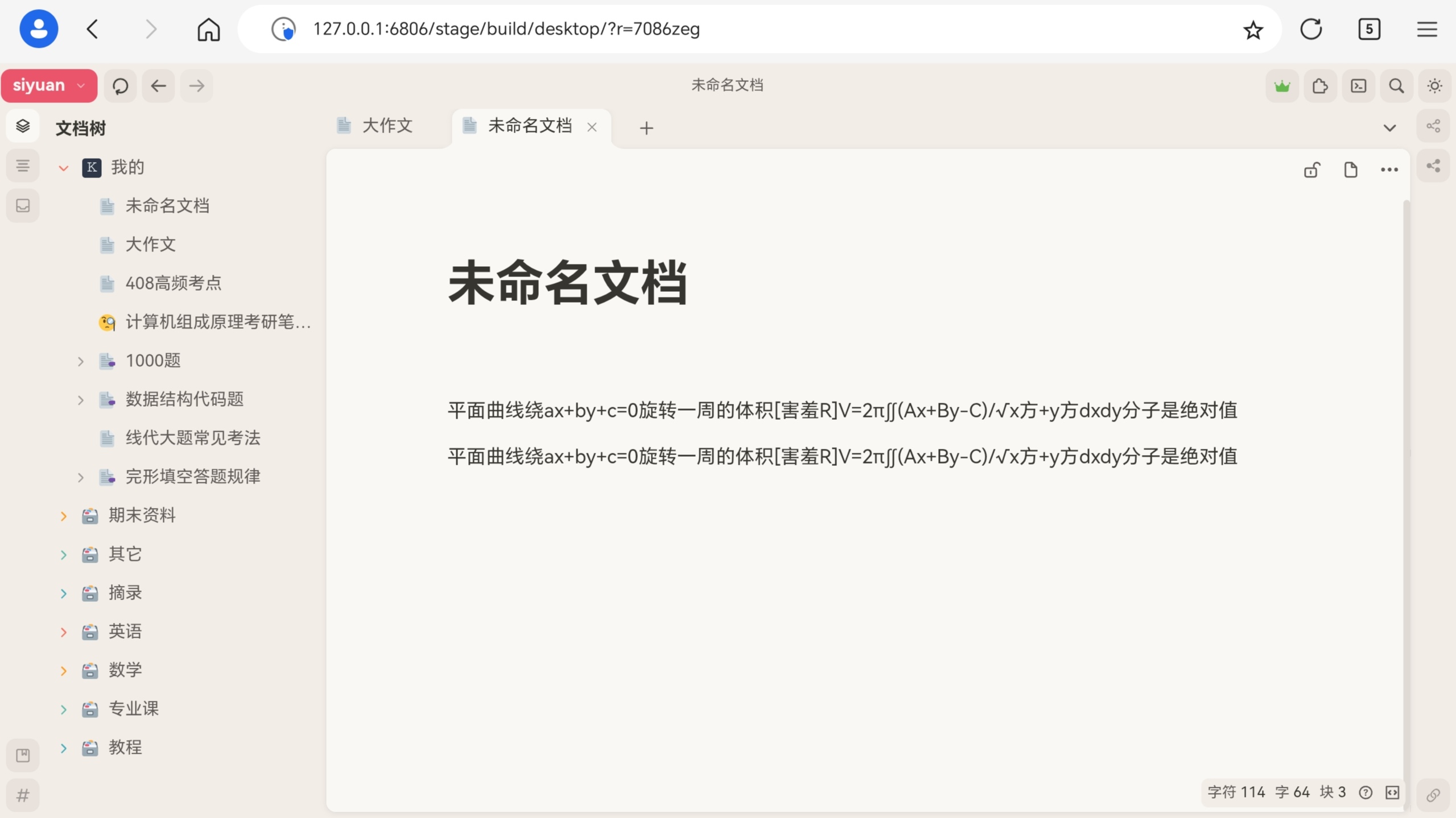Open the global search

pos(1396,85)
